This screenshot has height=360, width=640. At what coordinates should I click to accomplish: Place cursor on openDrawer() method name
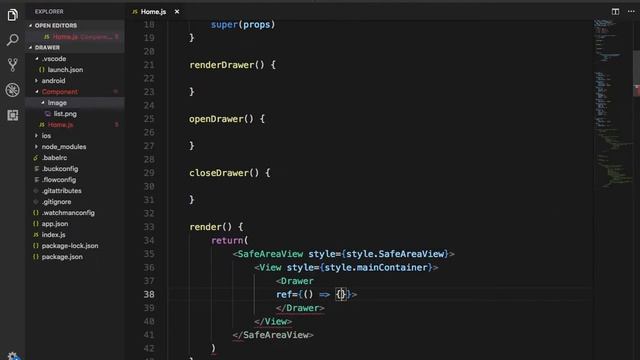pyautogui.click(x=216, y=119)
